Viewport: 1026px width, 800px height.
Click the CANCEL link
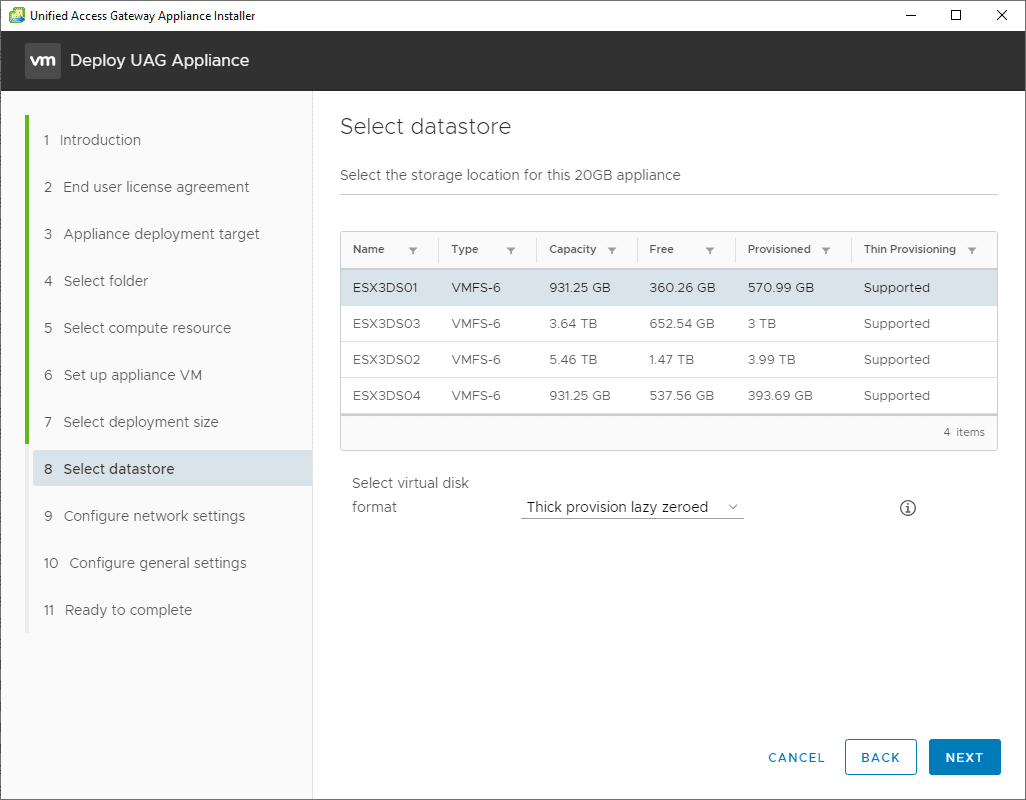(796, 757)
